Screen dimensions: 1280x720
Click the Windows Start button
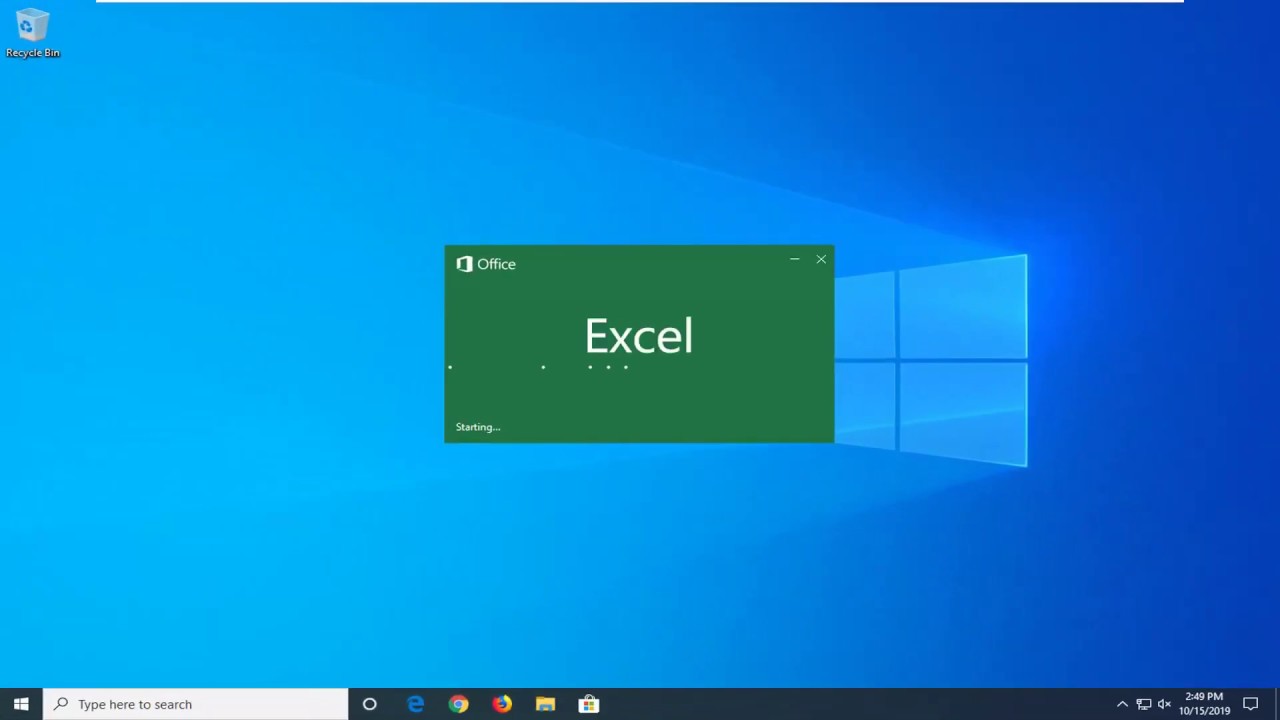tap(21, 704)
